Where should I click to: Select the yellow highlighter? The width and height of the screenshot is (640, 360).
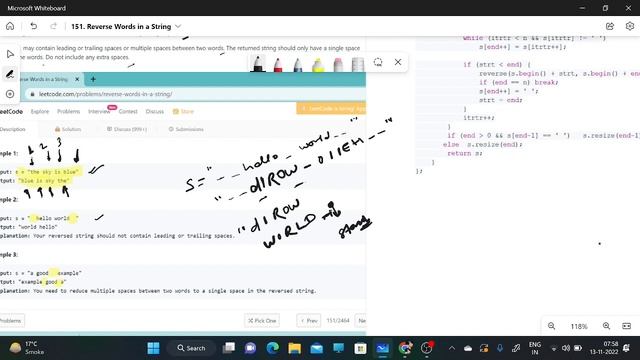pos(318,64)
